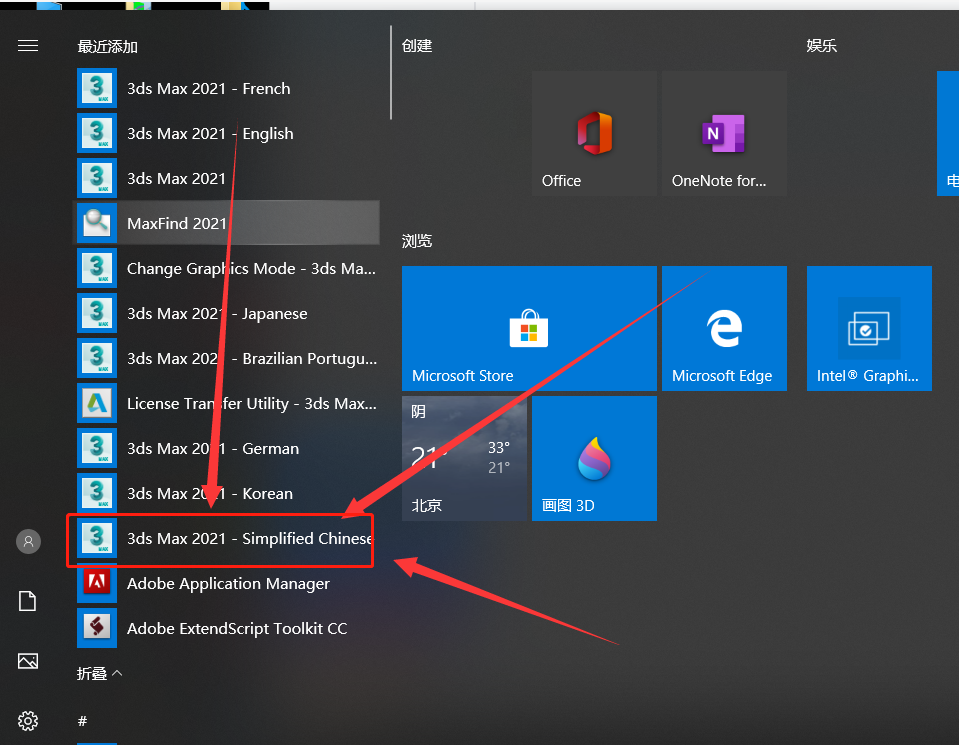Open Settings gear in start sidebar
Viewport: 959px width, 745px height.
28,721
